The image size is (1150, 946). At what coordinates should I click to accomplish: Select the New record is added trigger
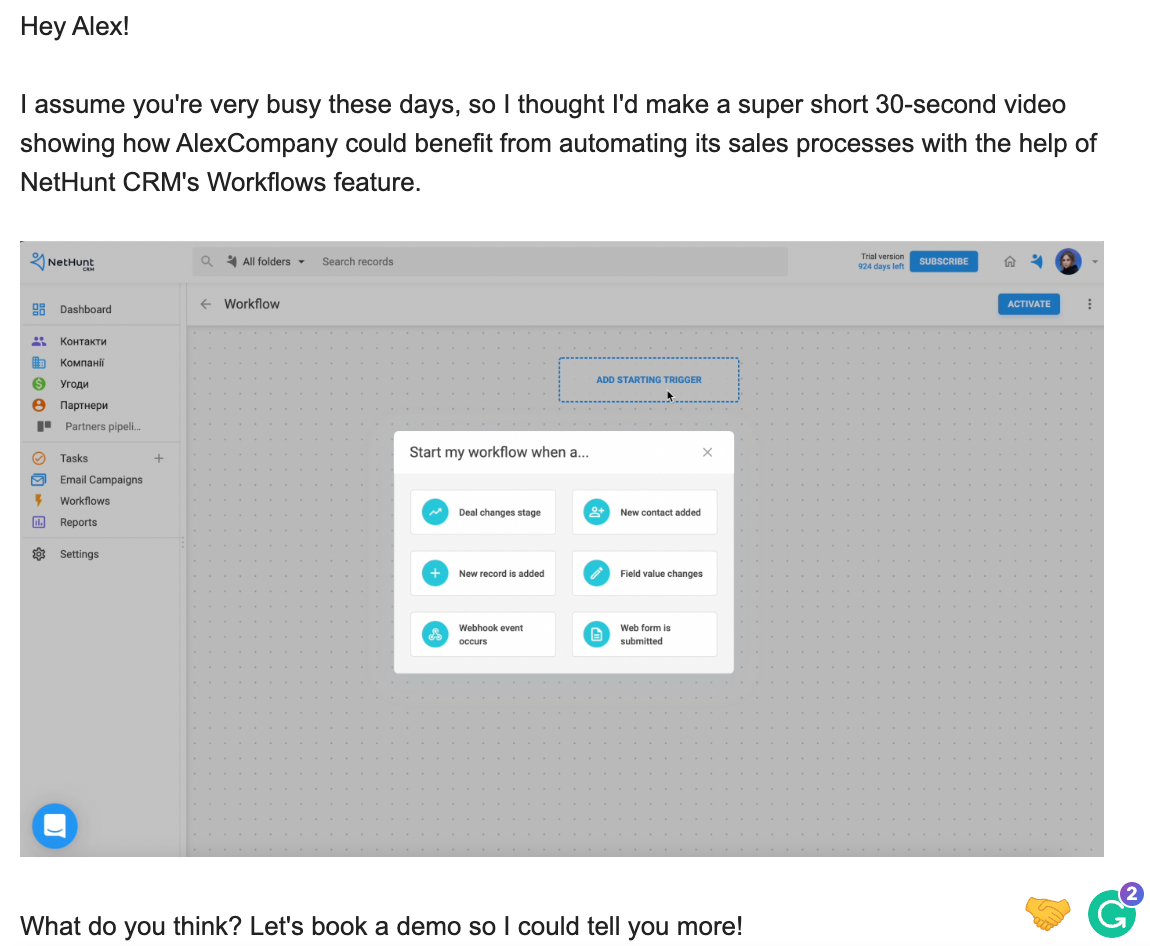coord(483,573)
